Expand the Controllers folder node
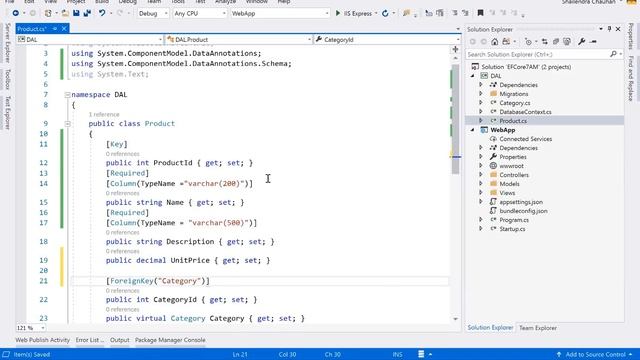The height and width of the screenshot is (360, 640). tap(481, 175)
